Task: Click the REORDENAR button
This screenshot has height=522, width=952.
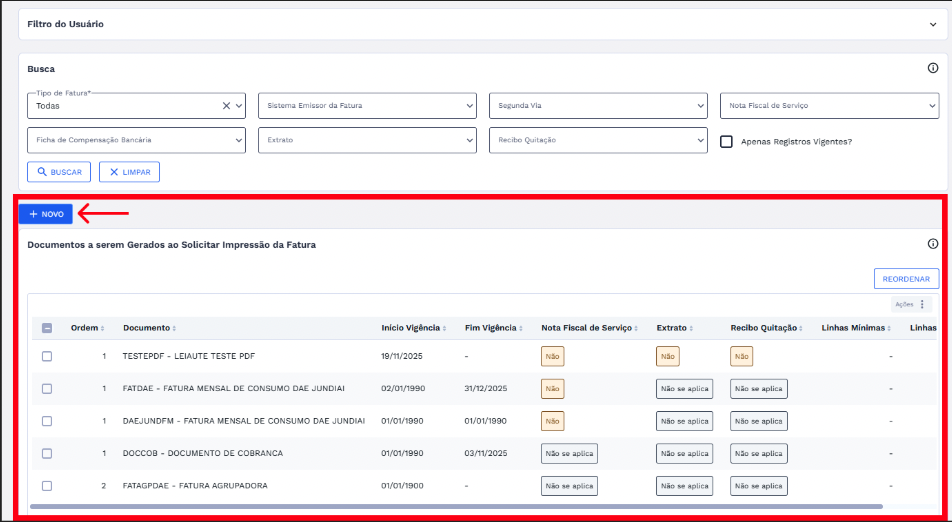Action: pos(906,279)
